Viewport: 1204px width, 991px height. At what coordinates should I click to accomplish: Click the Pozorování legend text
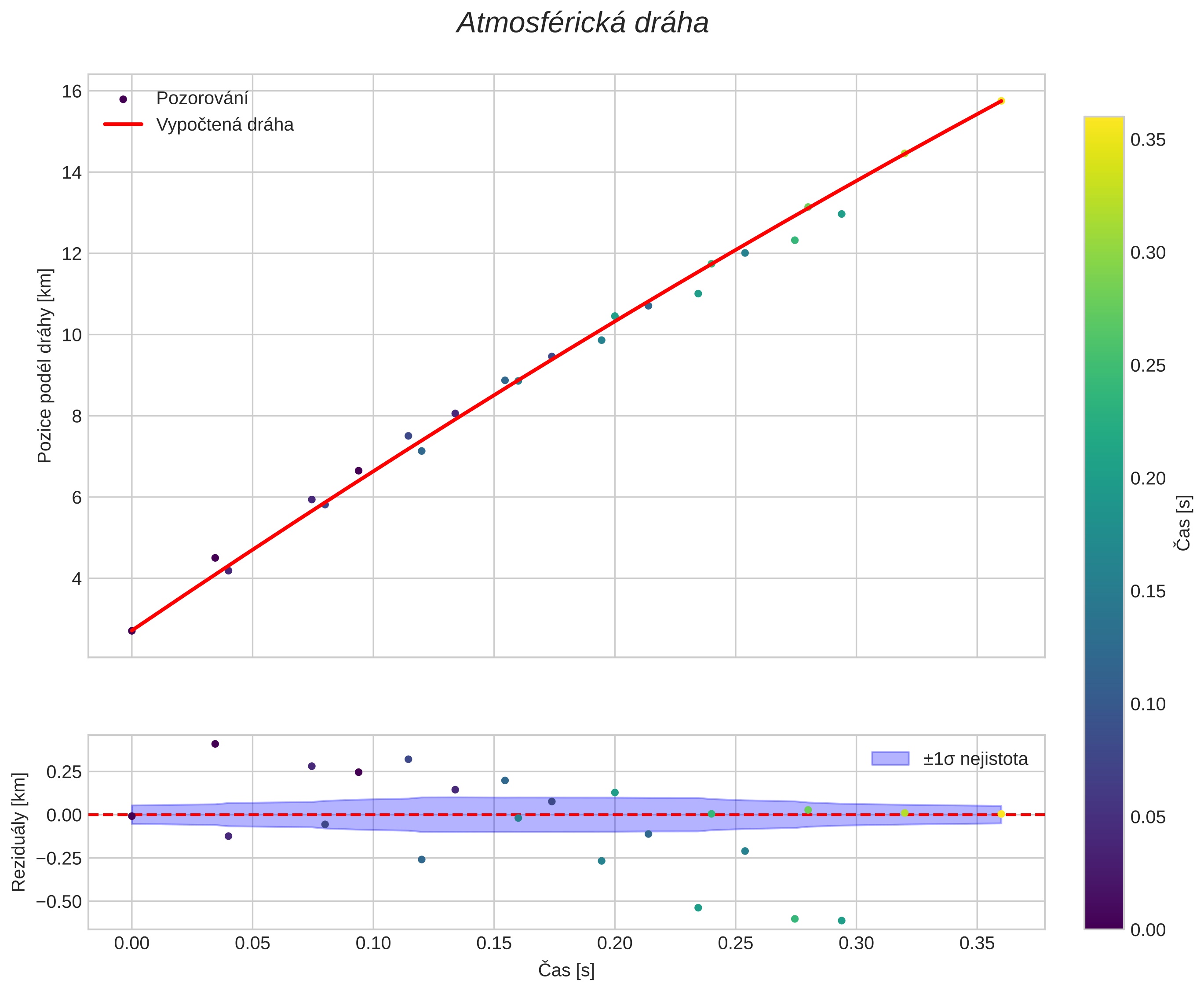[x=202, y=99]
